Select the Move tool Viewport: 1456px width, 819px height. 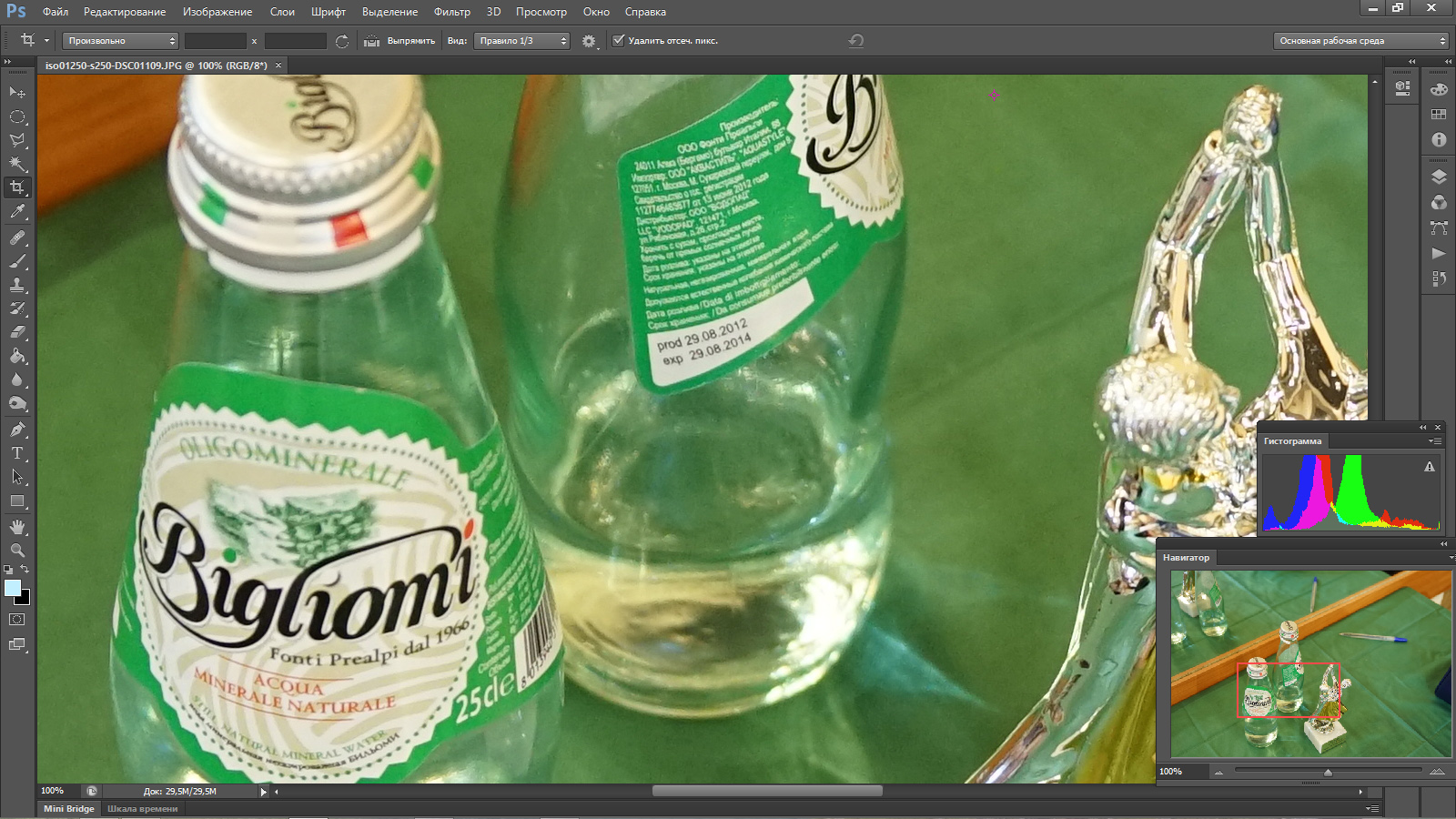tap(17, 92)
